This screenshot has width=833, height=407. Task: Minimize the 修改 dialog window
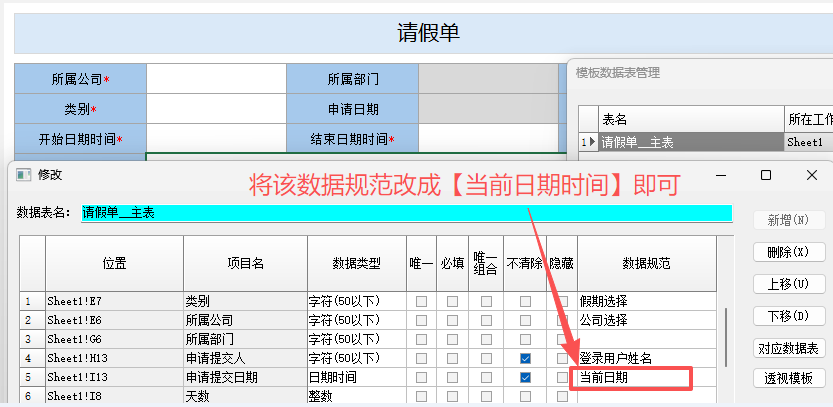(x=720, y=175)
